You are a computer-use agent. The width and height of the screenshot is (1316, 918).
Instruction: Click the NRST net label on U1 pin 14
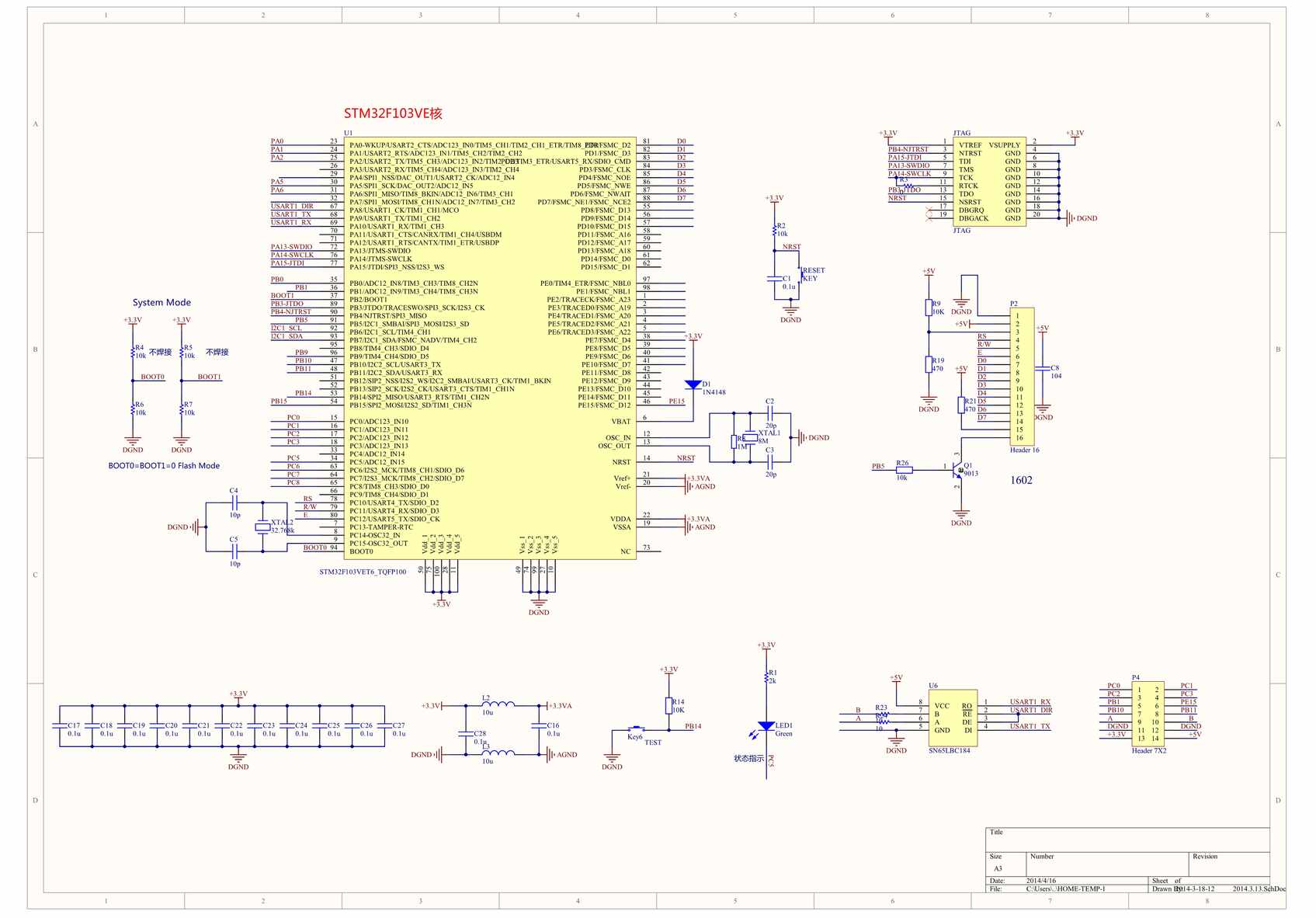point(686,458)
